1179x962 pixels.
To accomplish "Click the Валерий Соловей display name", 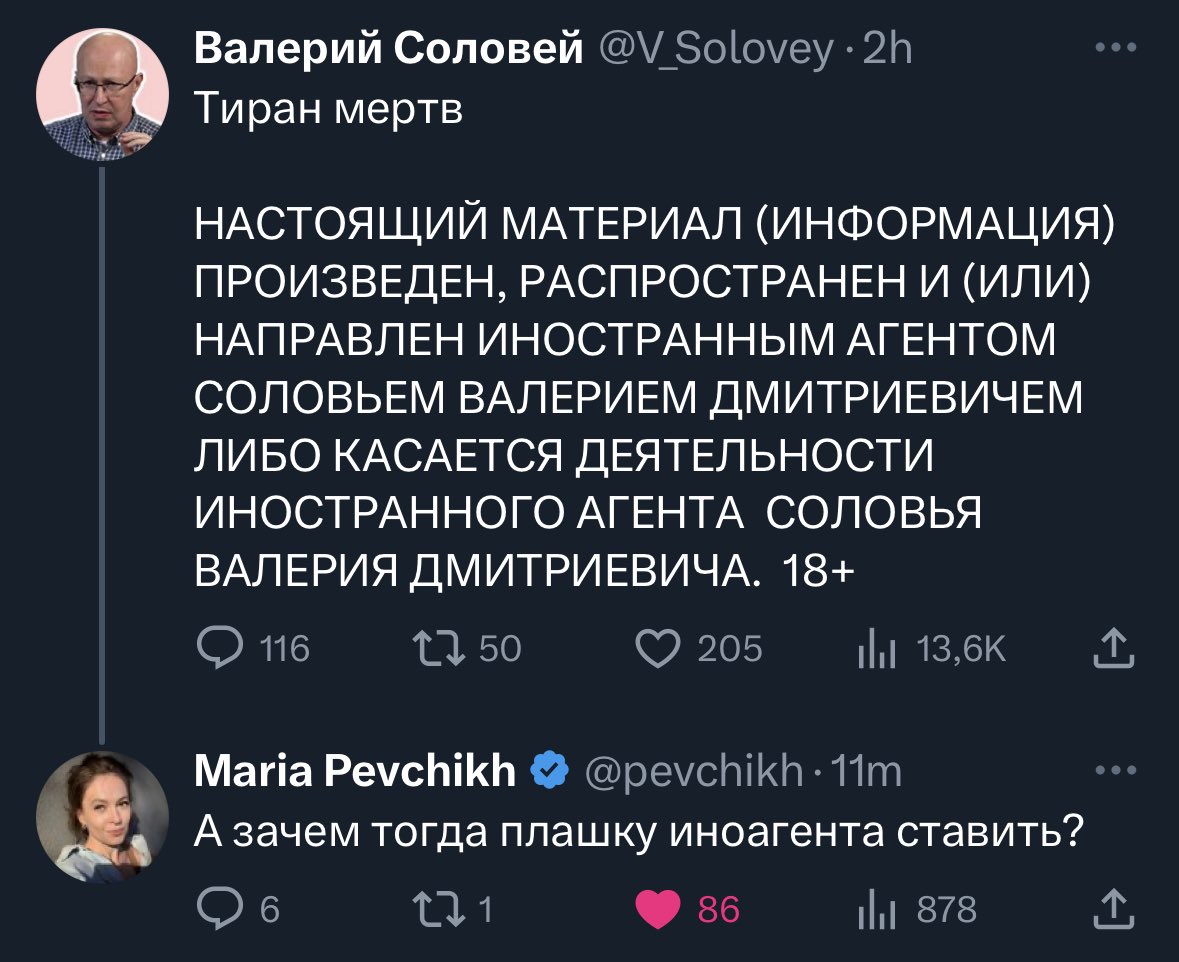I will pyautogui.click(x=389, y=48).
